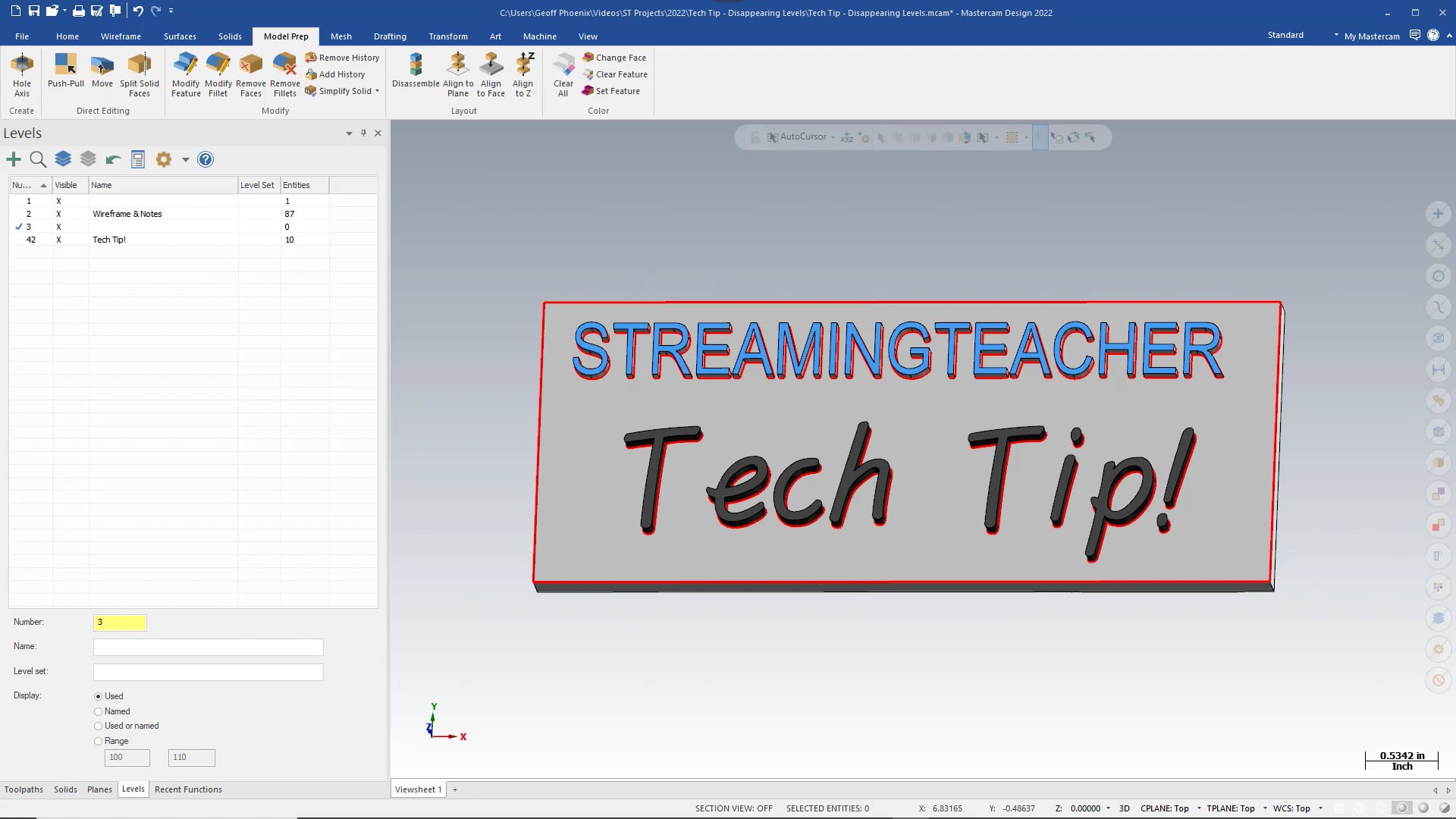Click Change Face

point(614,58)
